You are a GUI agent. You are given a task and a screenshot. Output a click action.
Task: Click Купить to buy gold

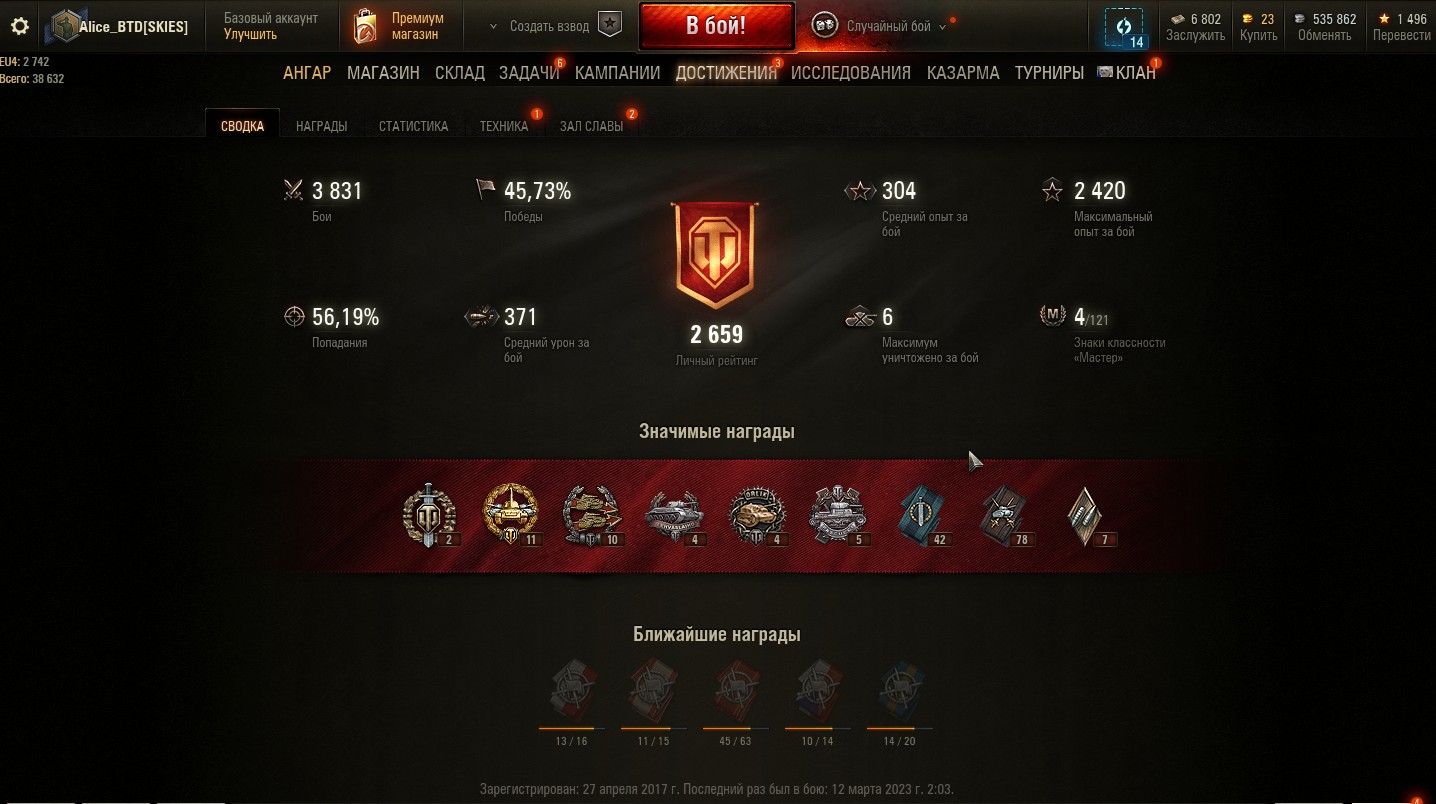coord(1258,35)
